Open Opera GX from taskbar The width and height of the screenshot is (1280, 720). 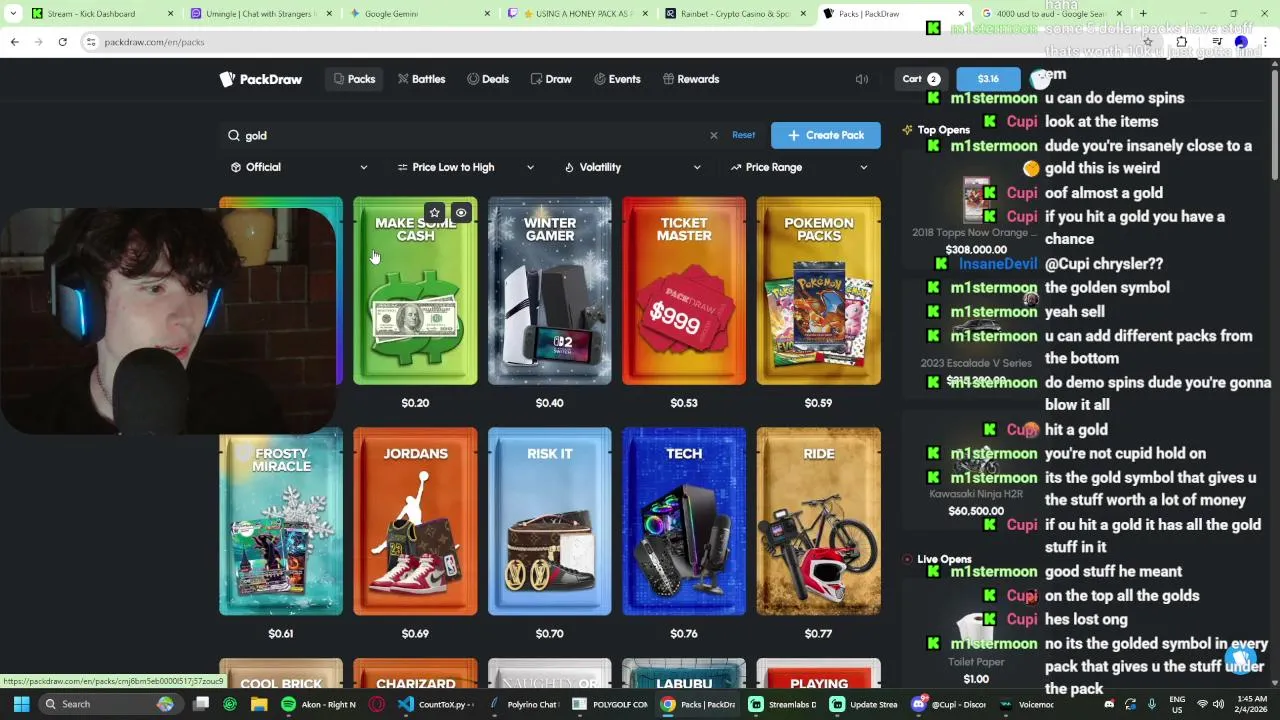point(377,704)
